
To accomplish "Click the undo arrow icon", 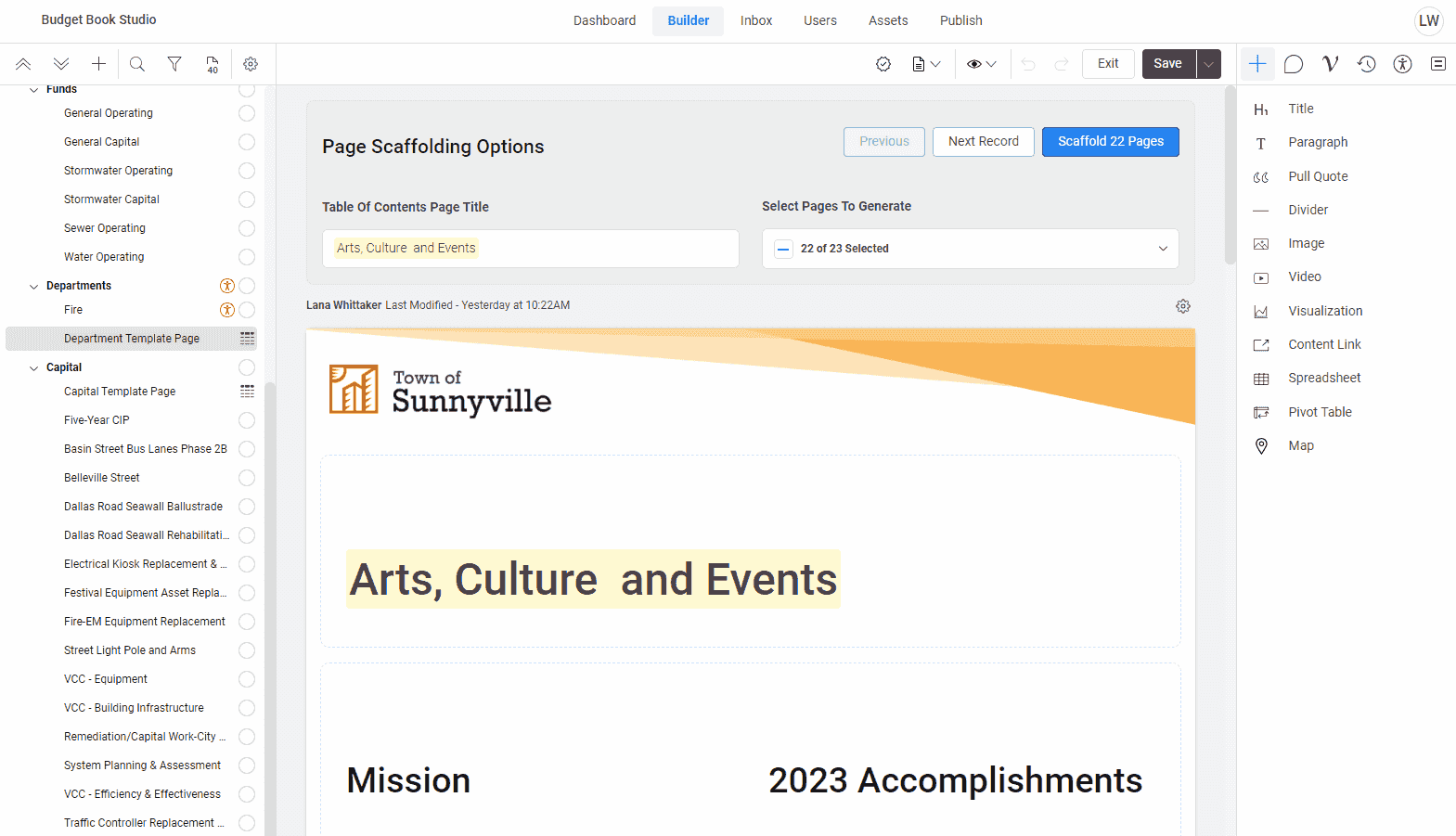I will point(1028,64).
